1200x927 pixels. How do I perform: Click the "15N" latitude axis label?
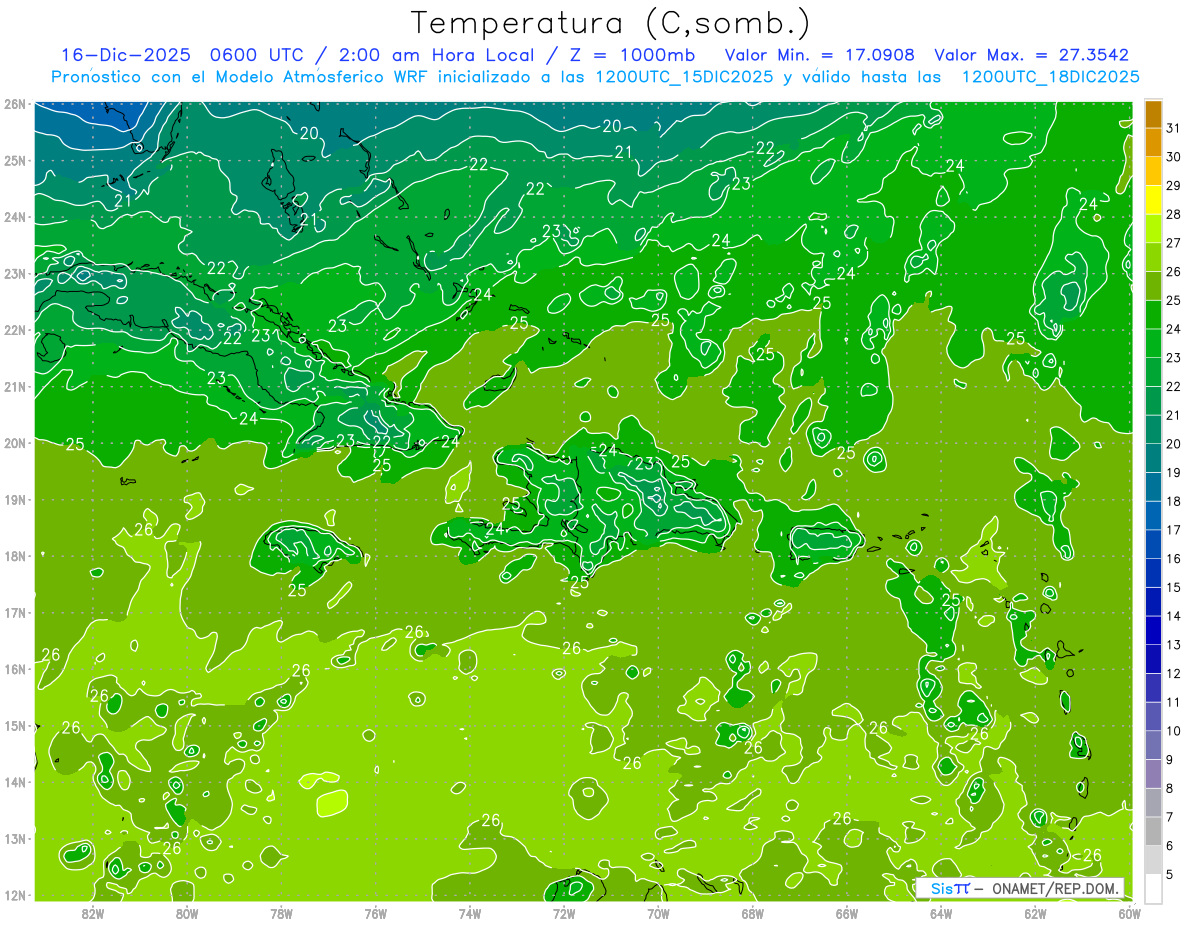click(x=15, y=725)
